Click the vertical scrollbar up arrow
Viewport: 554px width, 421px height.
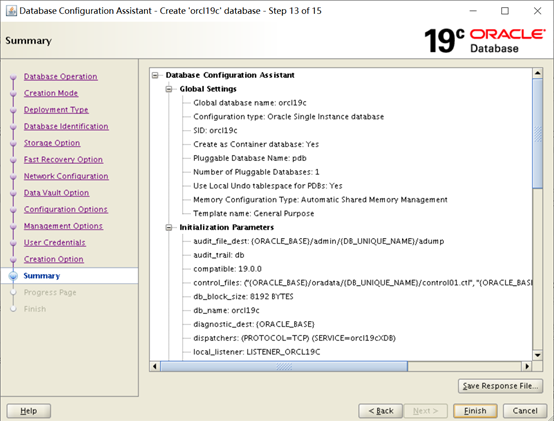tap(537, 73)
